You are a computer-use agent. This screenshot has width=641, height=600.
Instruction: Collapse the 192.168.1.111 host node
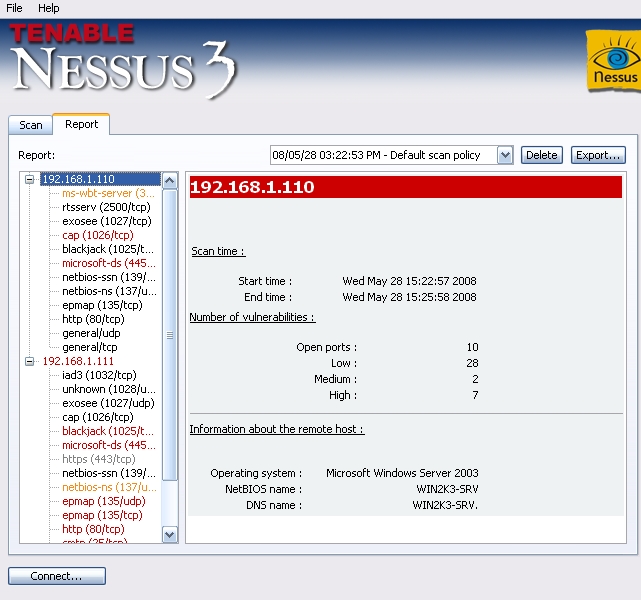pyautogui.click(x=29, y=361)
